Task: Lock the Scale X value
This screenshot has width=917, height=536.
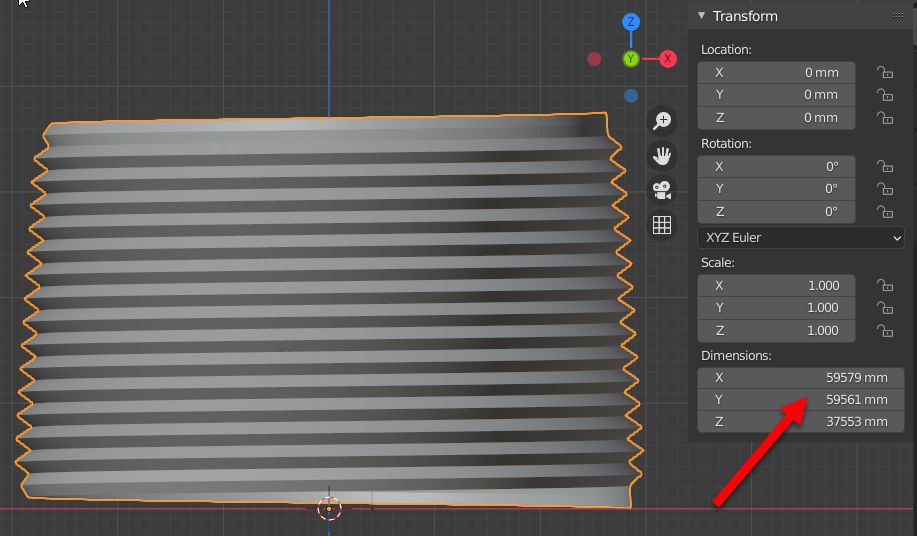Action: point(885,285)
